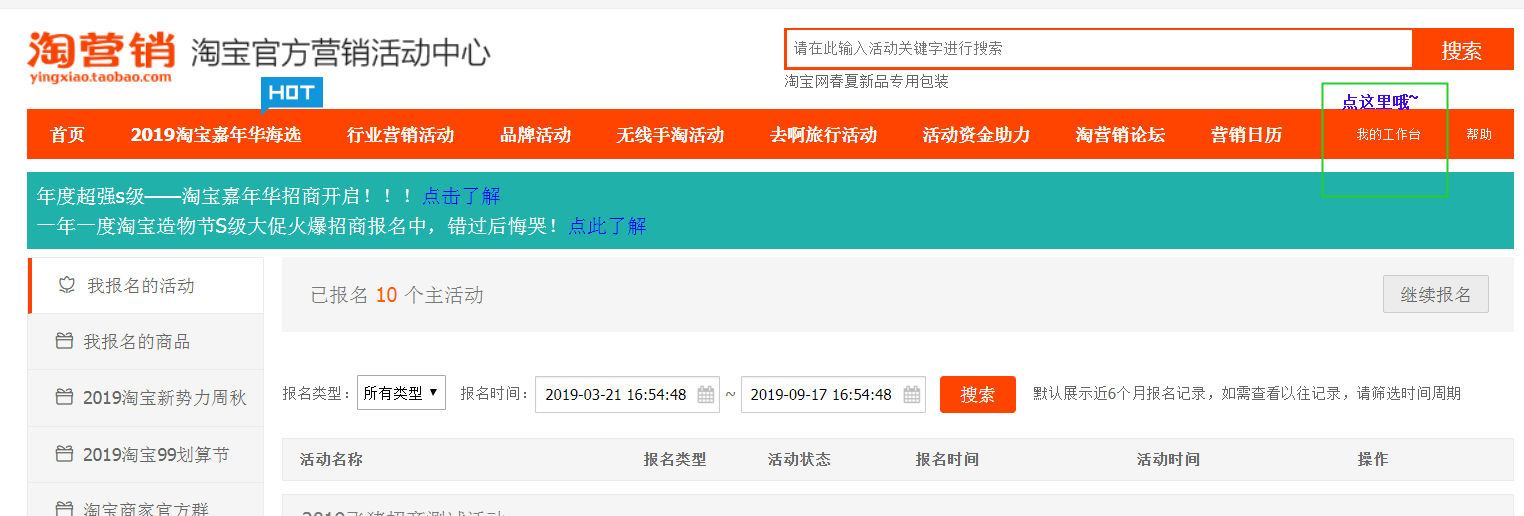Follow the 点击了解 link
1524x516 pixels.
(x=461, y=196)
